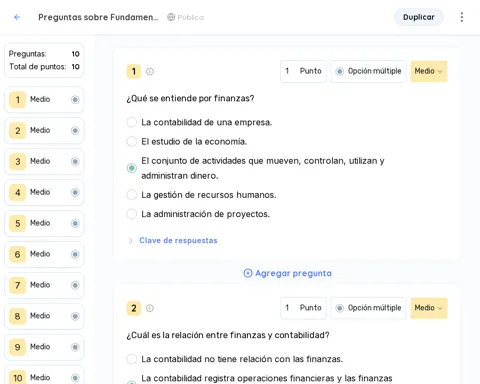The height and width of the screenshot is (384, 480).
Task: Click the plus icon for Agregar pregunta
Action: coord(248,273)
